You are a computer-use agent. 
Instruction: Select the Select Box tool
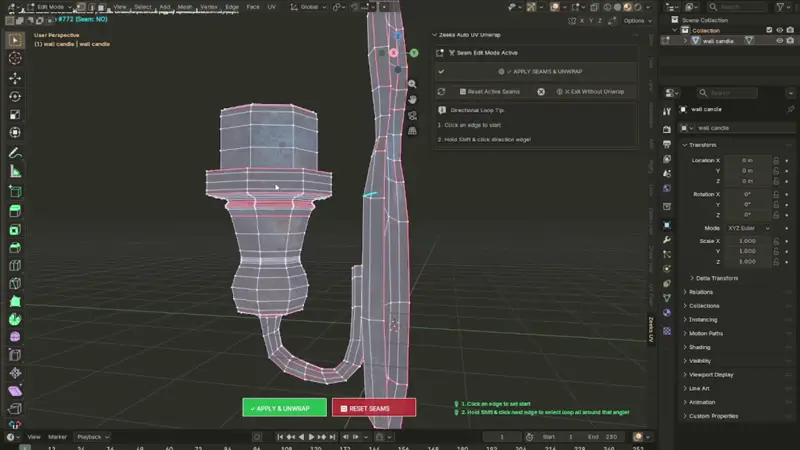15,40
